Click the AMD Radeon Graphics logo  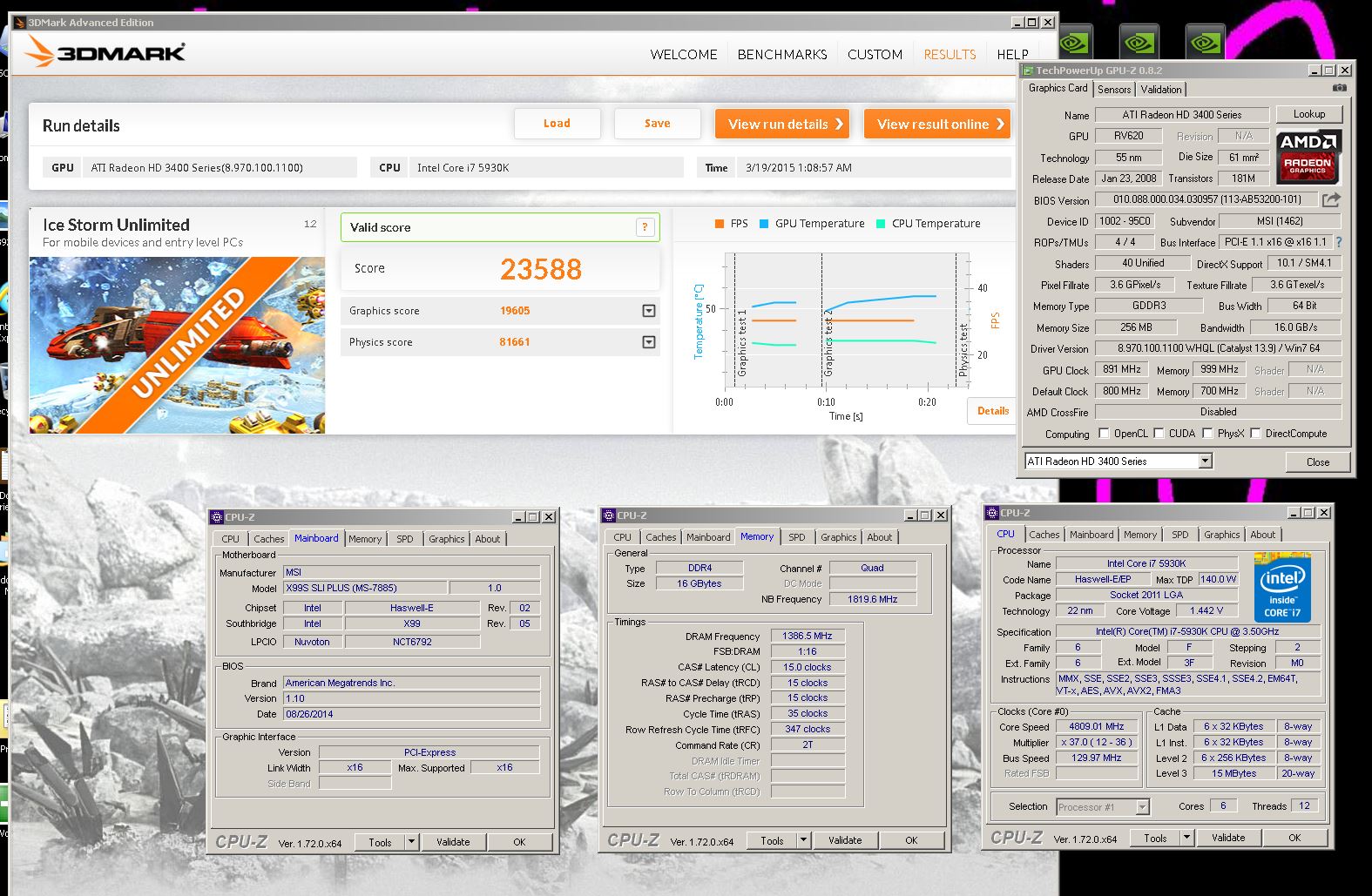point(1308,157)
